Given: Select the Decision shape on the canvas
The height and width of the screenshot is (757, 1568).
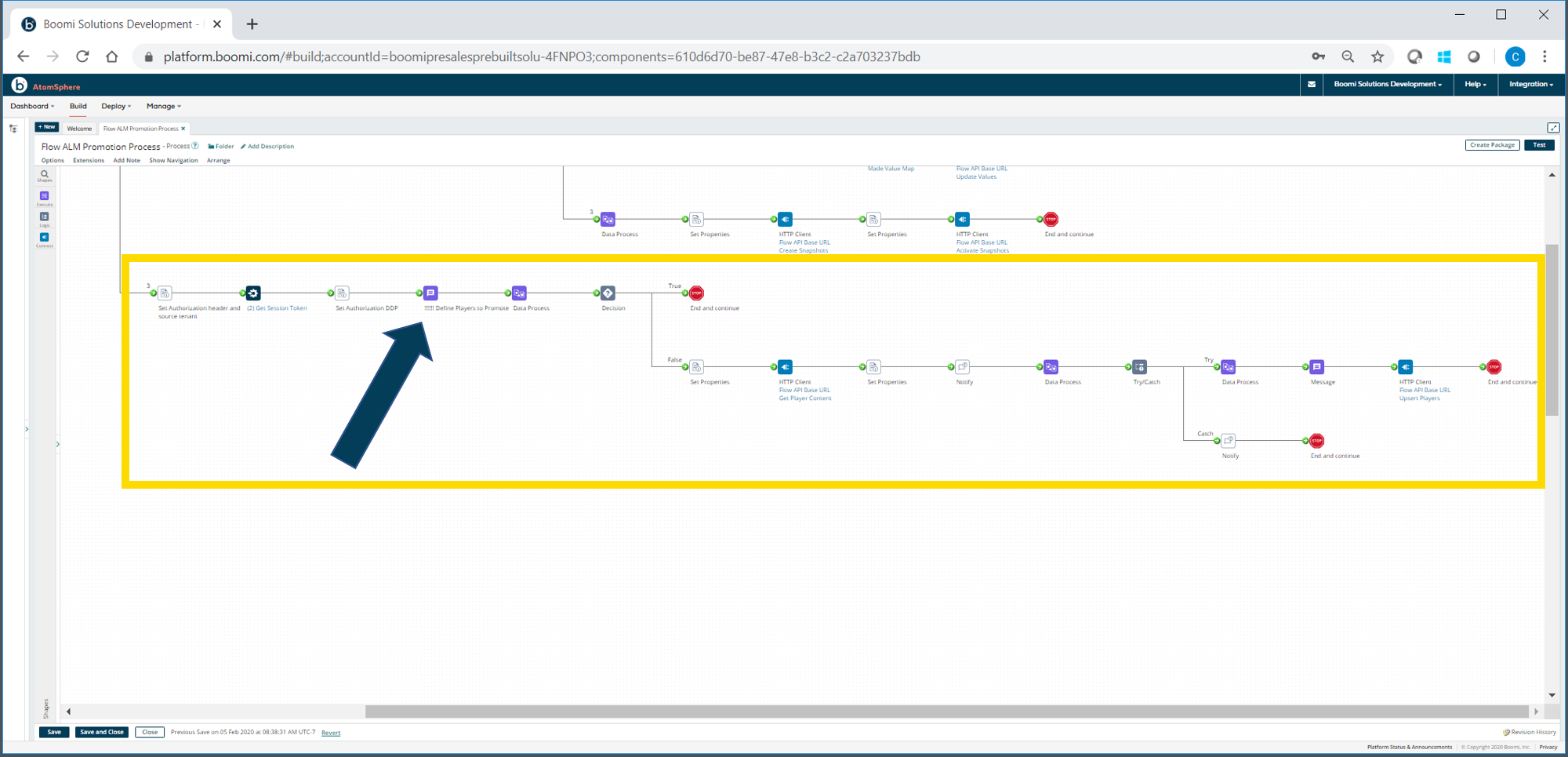Looking at the screenshot, I should pyautogui.click(x=608, y=293).
